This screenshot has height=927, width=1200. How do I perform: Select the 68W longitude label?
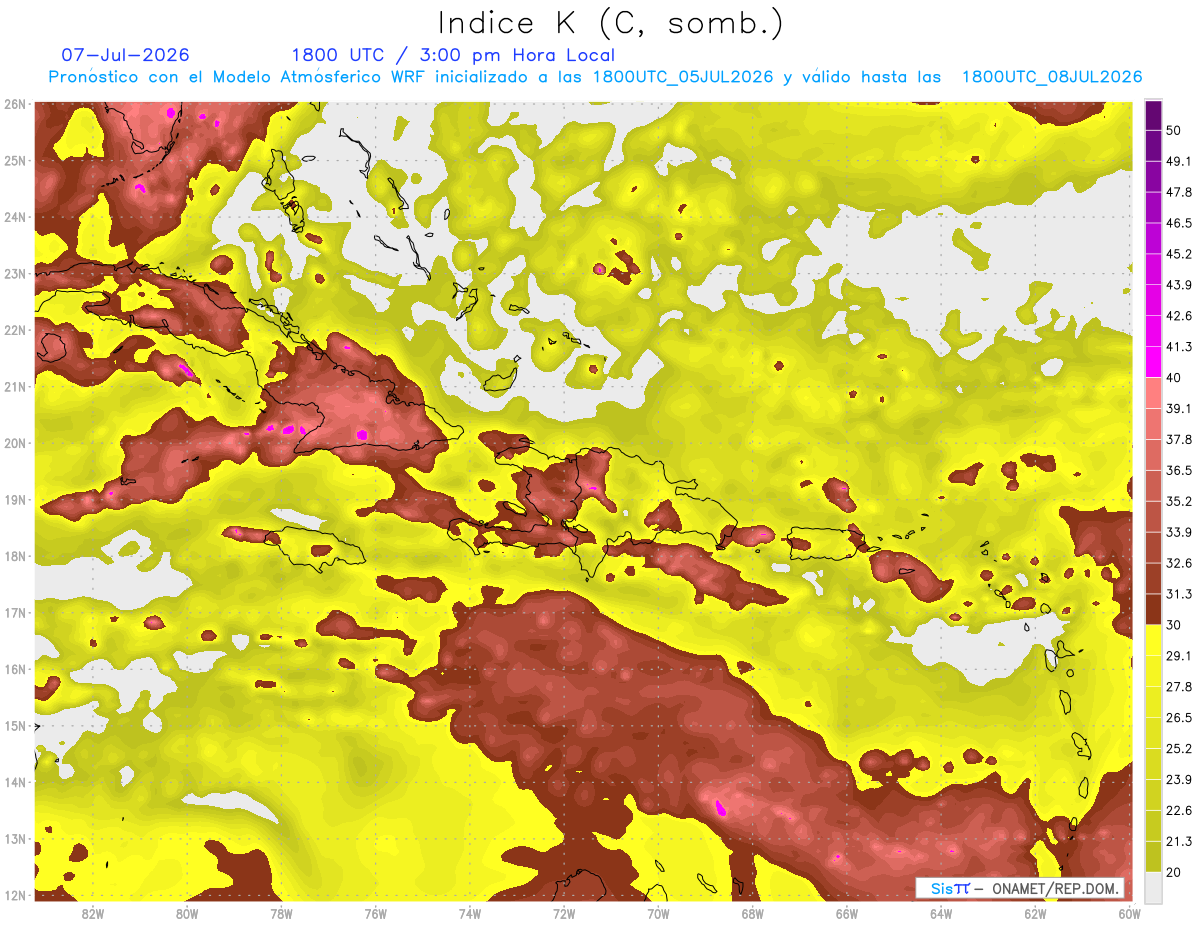tap(752, 913)
